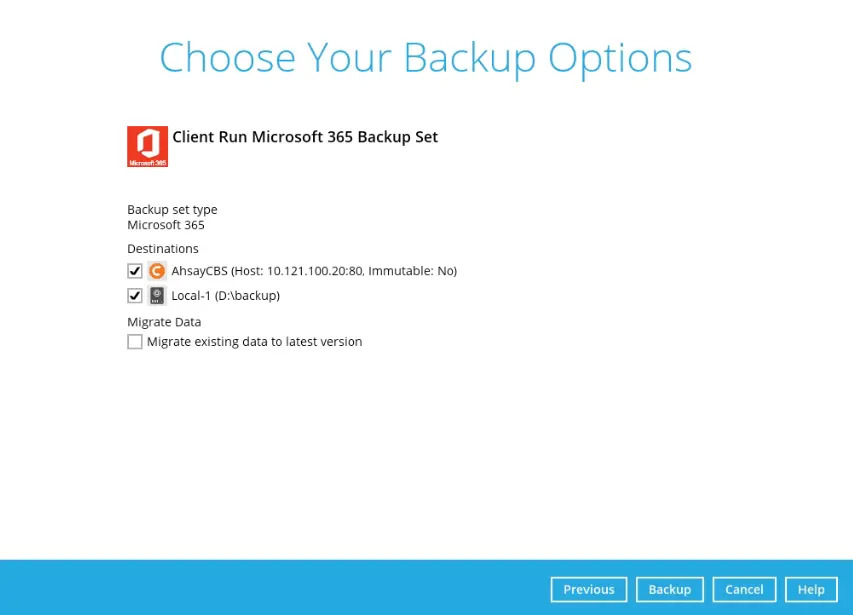Screen dimensions: 853x615
Task: Uncheck the Local-1 destination checkbox
Action: click(135, 295)
